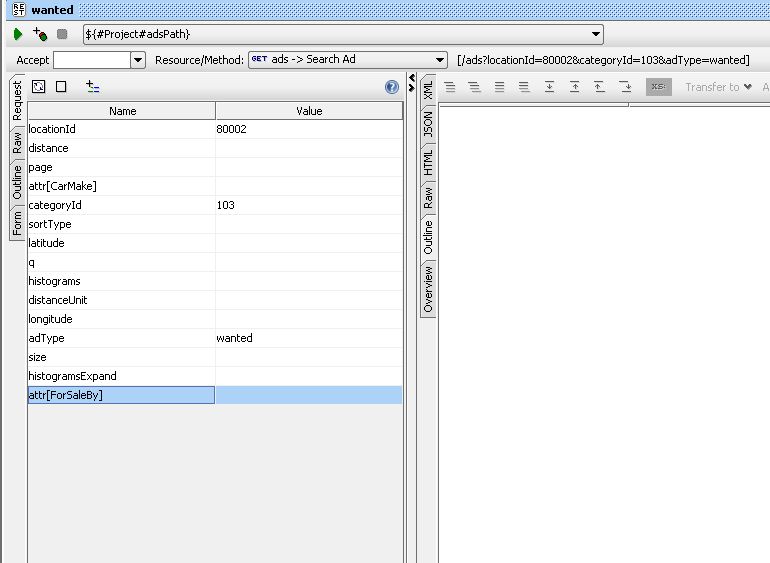Switch to the request Form tab
This screenshot has width=770, height=563.
click(17, 224)
